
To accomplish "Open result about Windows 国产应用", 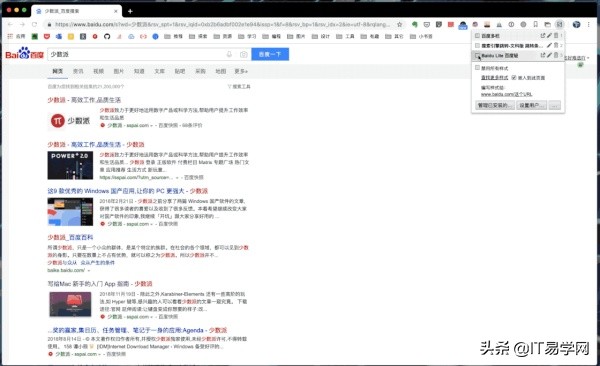I will click(x=128, y=191).
